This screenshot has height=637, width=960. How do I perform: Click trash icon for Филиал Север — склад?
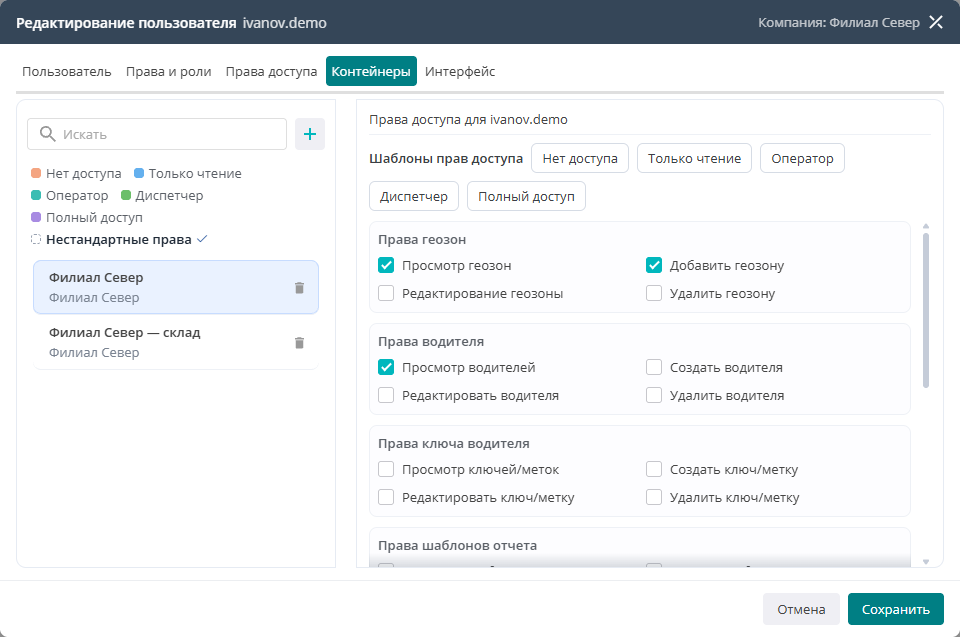tap(299, 343)
